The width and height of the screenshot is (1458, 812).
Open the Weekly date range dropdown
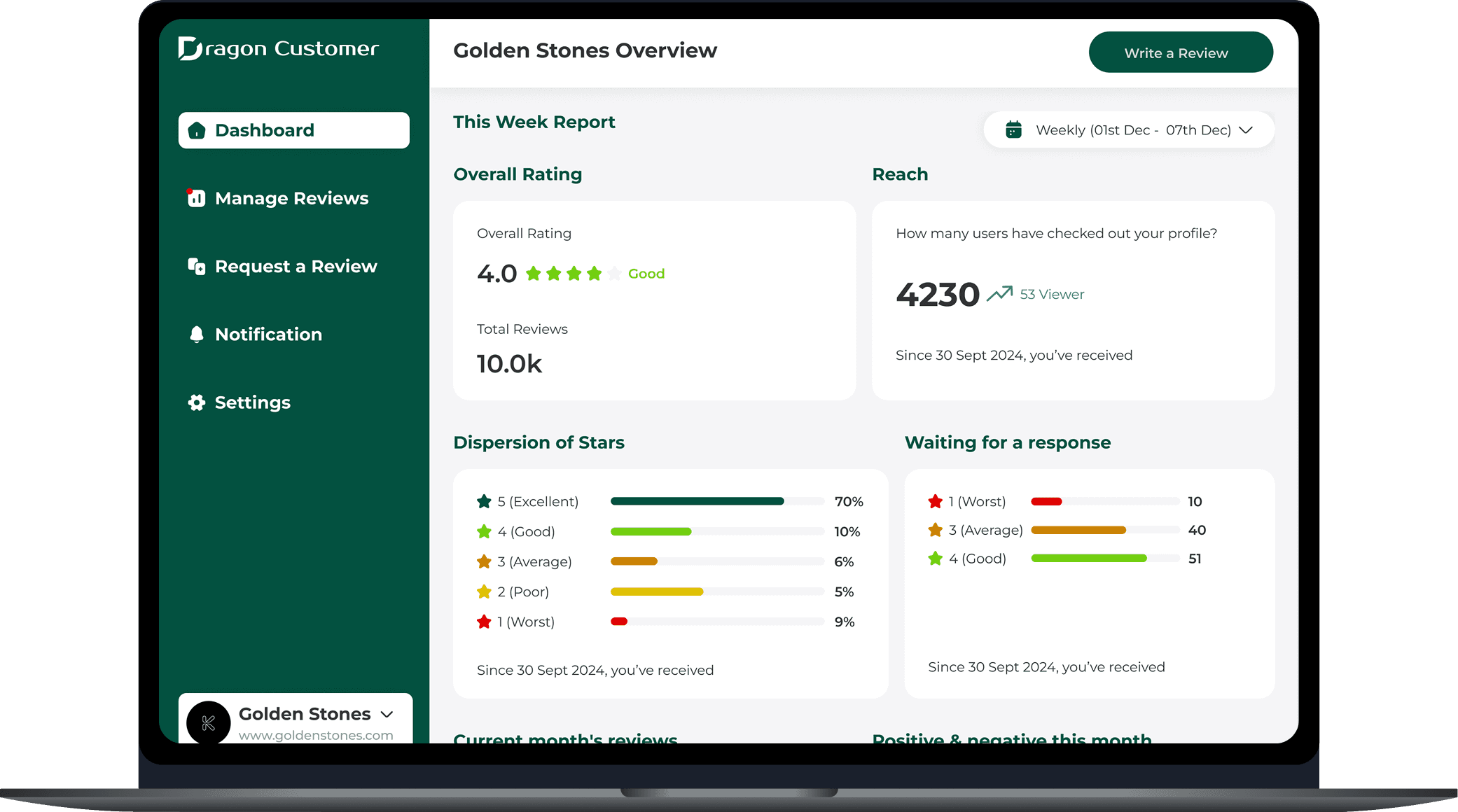pyautogui.click(x=1127, y=129)
